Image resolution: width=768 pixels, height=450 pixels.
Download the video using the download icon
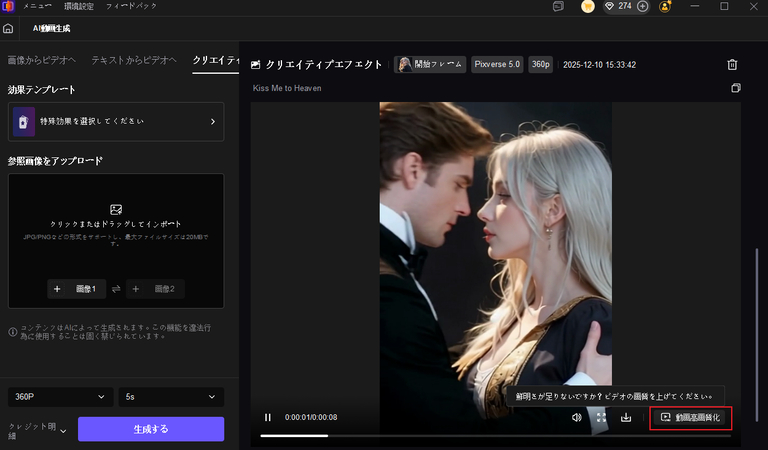626,418
